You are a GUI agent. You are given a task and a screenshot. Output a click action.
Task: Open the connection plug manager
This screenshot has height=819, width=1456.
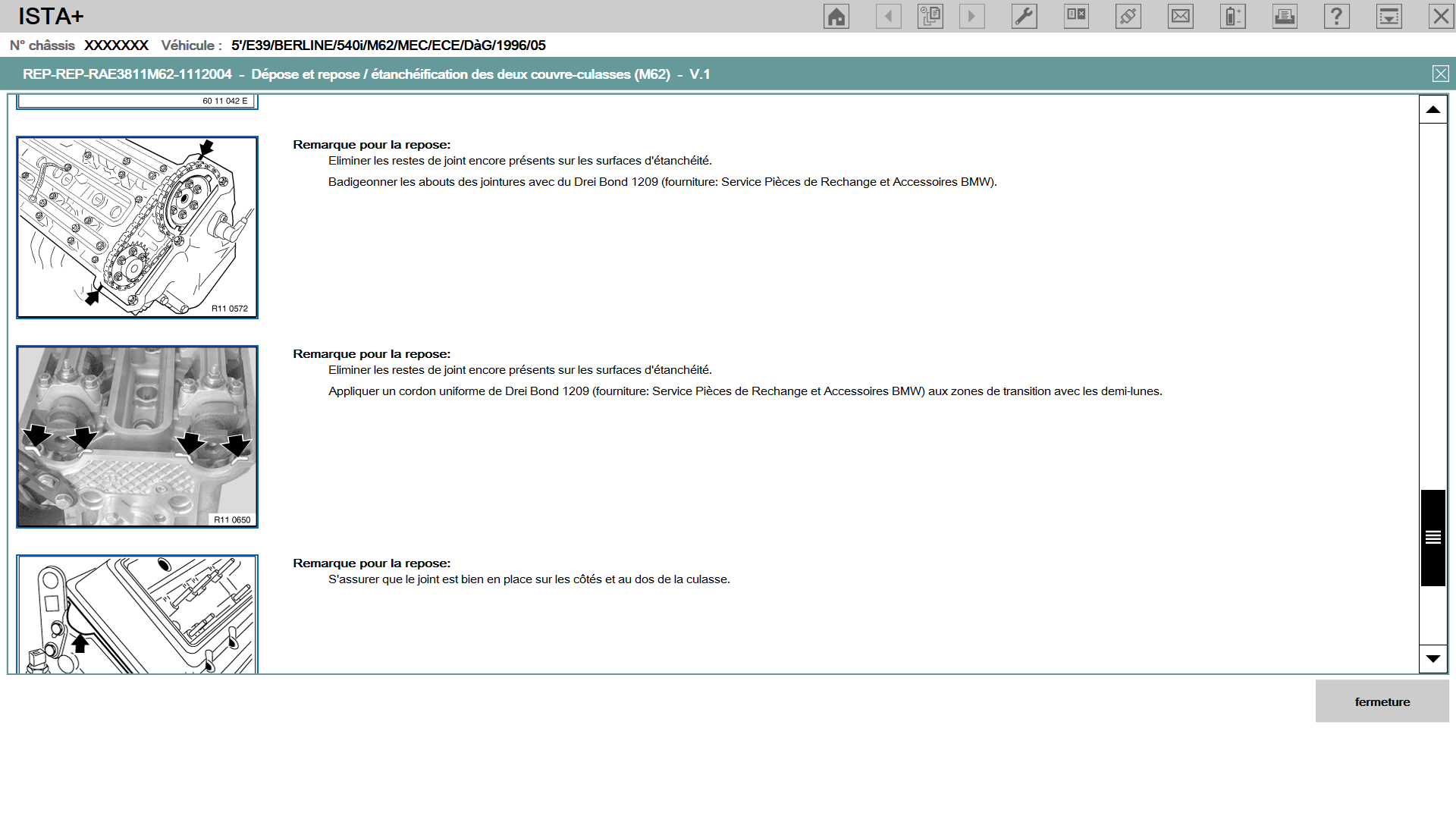coord(1128,16)
